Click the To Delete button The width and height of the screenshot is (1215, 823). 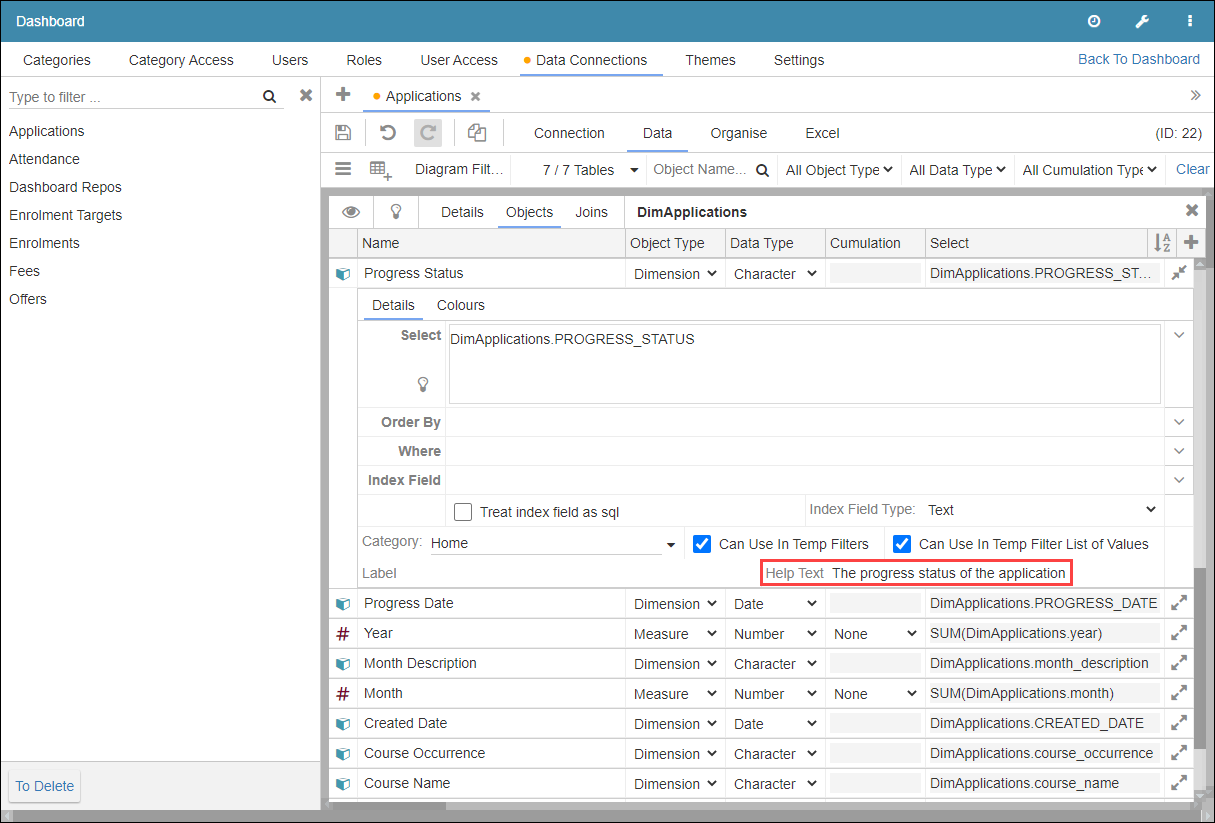45,786
